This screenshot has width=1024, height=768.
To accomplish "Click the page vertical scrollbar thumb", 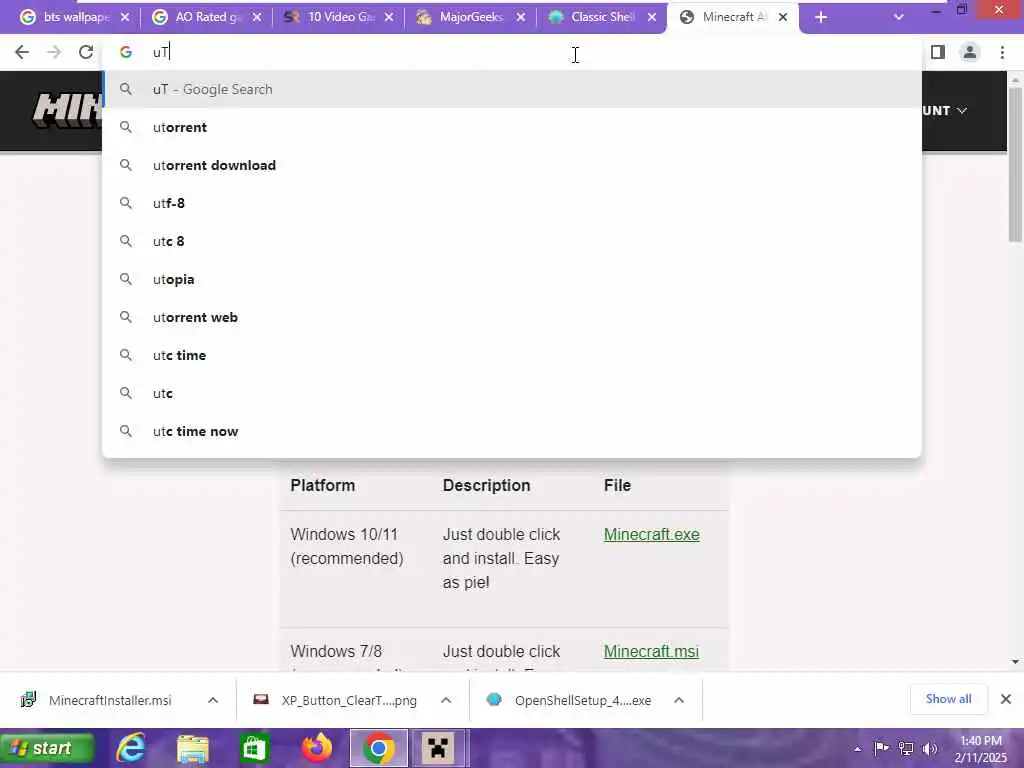I will pyautogui.click(x=1015, y=163).
